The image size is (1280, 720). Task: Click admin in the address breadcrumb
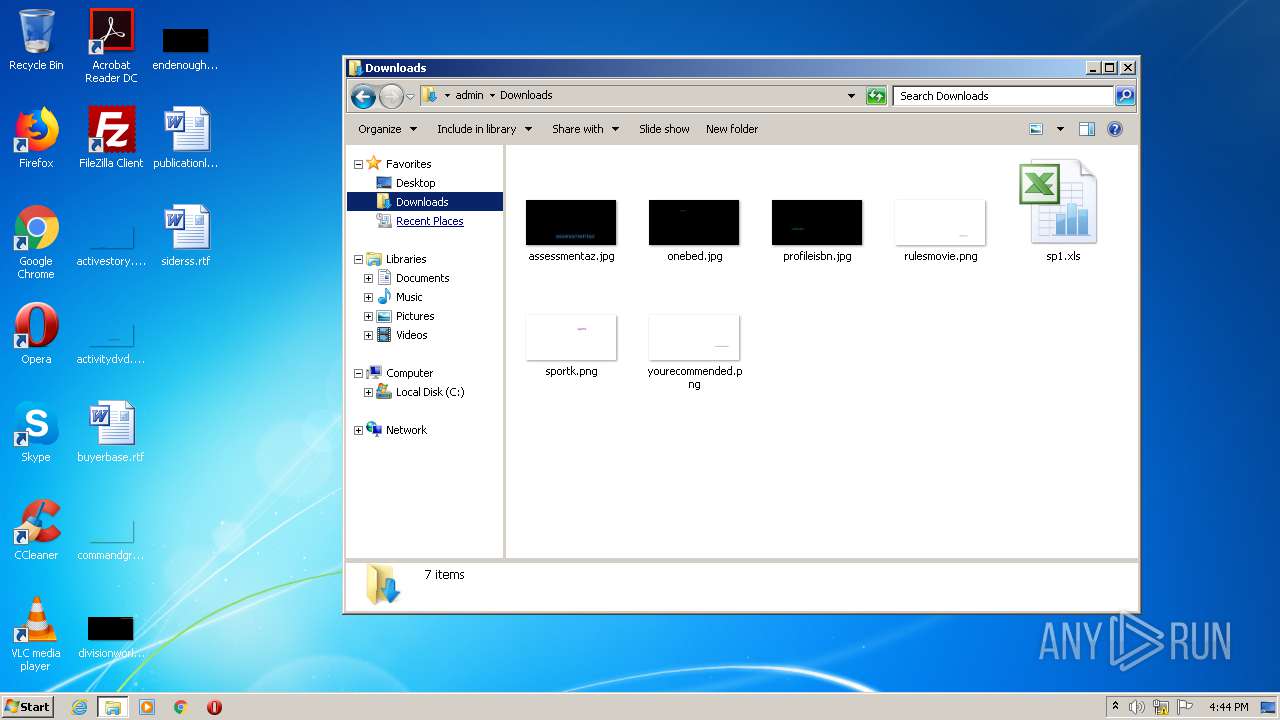pyautogui.click(x=469, y=96)
